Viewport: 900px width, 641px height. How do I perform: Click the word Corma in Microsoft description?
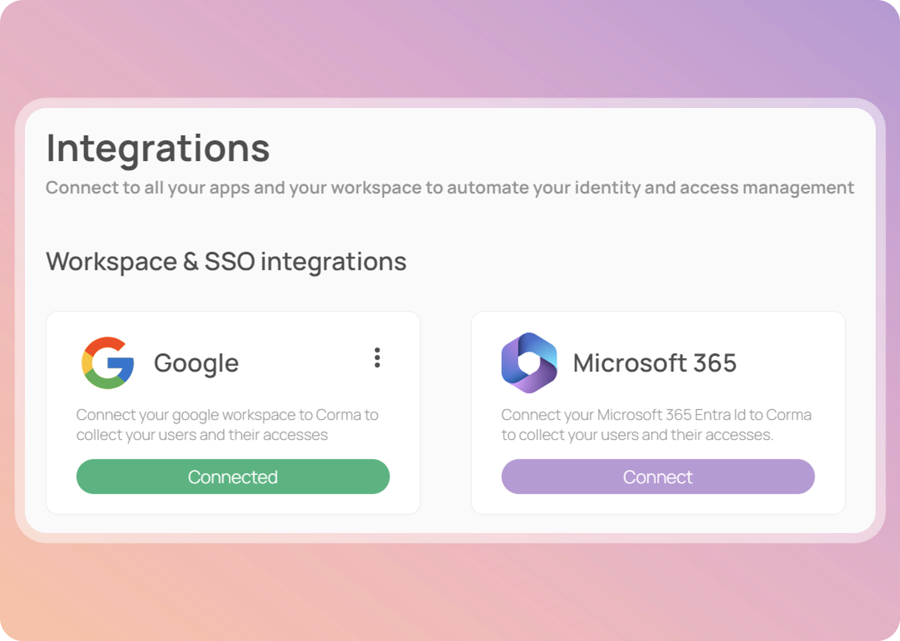789,415
